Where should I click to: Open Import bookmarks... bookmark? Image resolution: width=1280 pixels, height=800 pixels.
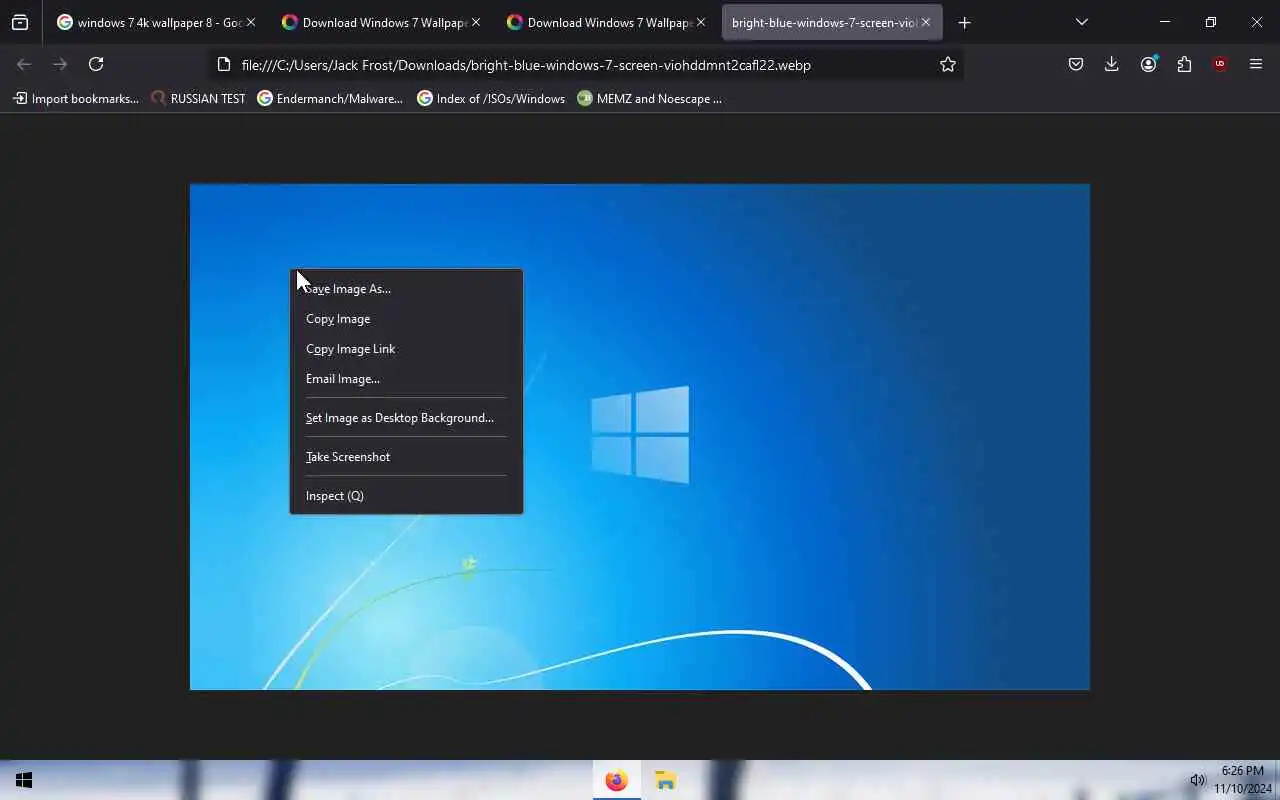click(x=76, y=99)
